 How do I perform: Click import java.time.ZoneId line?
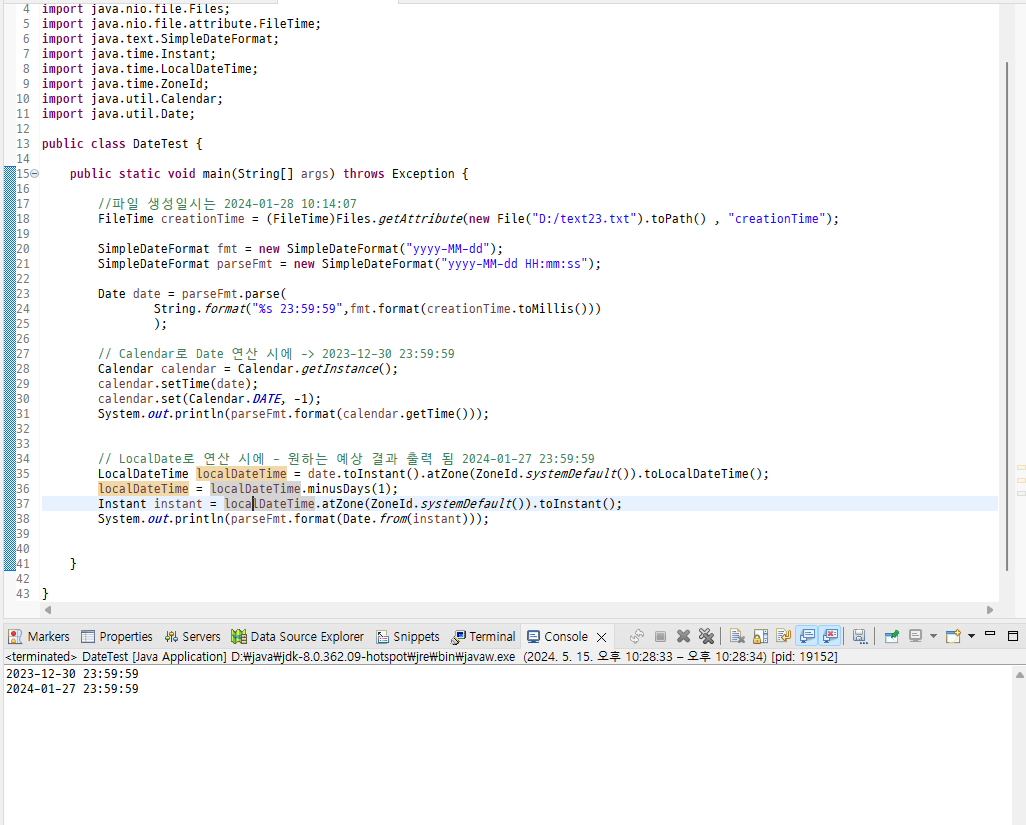point(126,84)
